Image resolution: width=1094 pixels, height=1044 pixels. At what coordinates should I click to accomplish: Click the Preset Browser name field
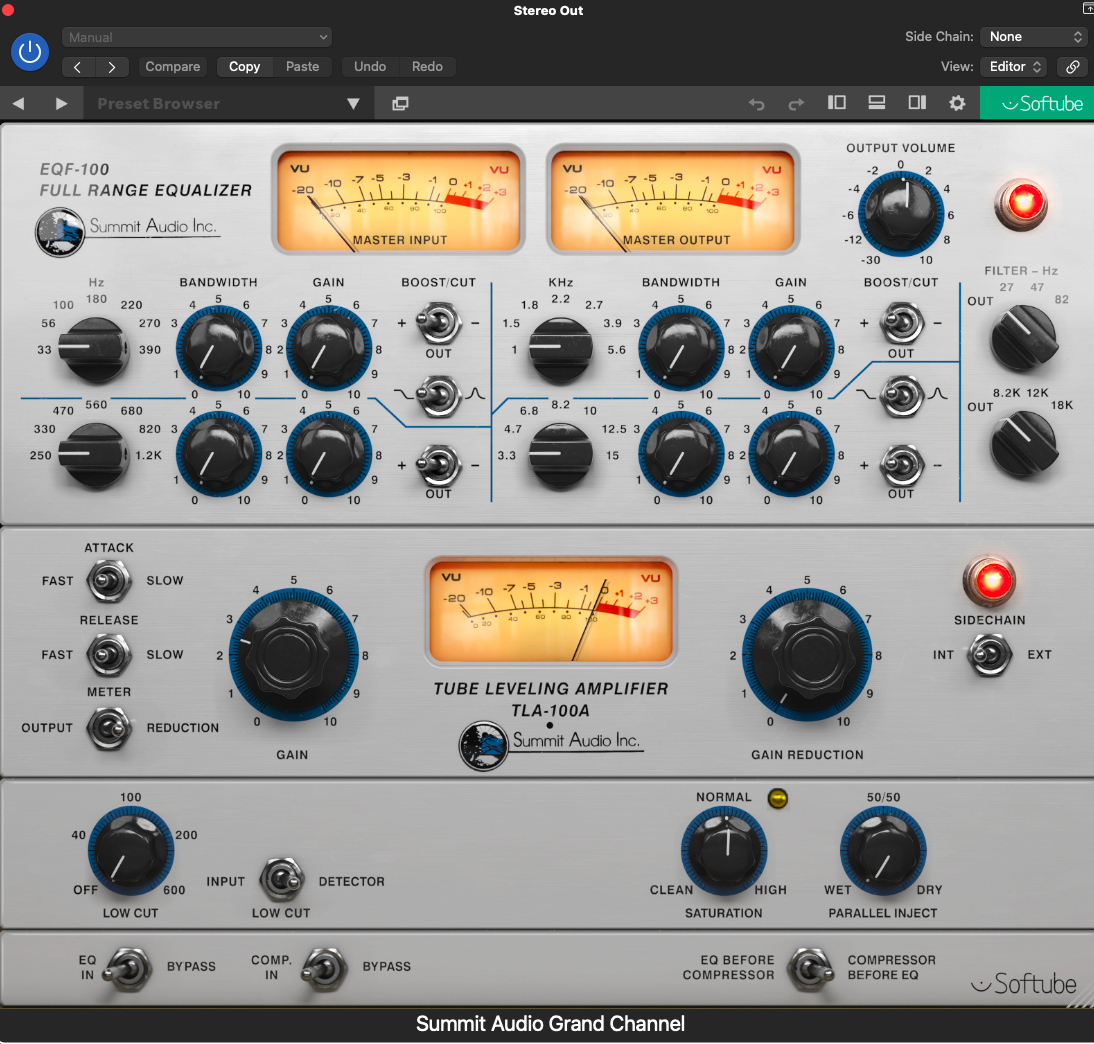click(x=220, y=104)
